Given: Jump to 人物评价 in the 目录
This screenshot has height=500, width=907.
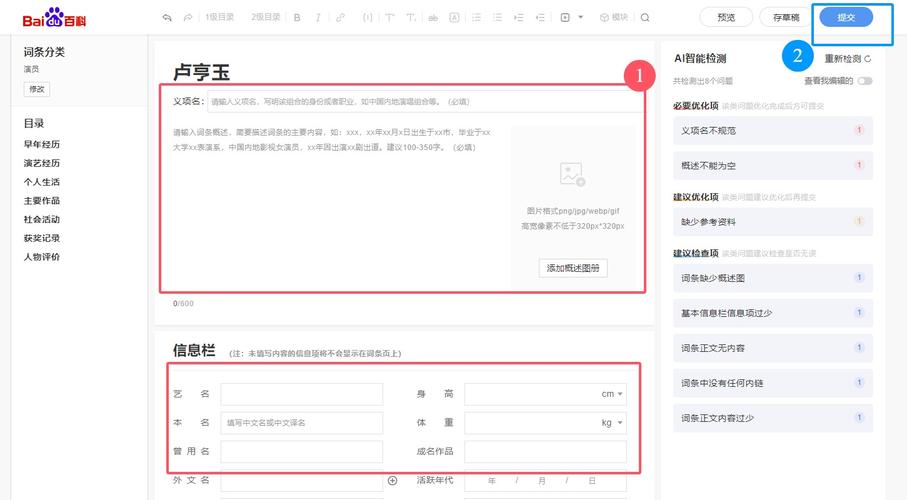Looking at the screenshot, I should tap(42, 256).
